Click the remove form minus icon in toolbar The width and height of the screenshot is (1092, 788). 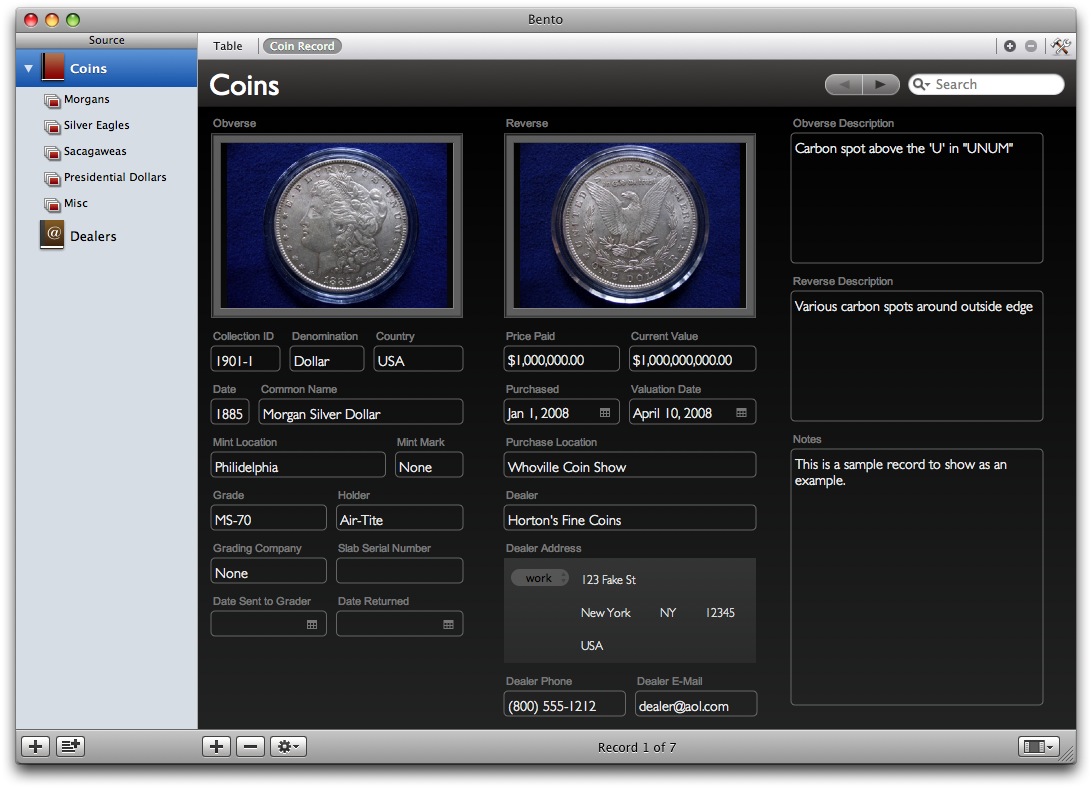[1031, 46]
